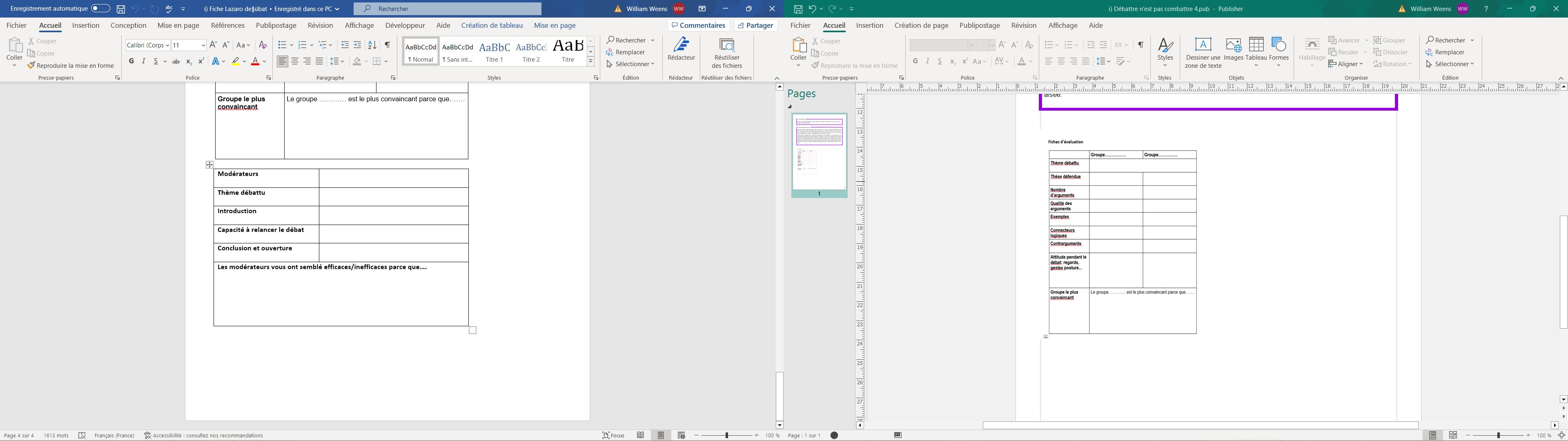
Task: Click the Rédacteur icon in Word
Action: 681,49
